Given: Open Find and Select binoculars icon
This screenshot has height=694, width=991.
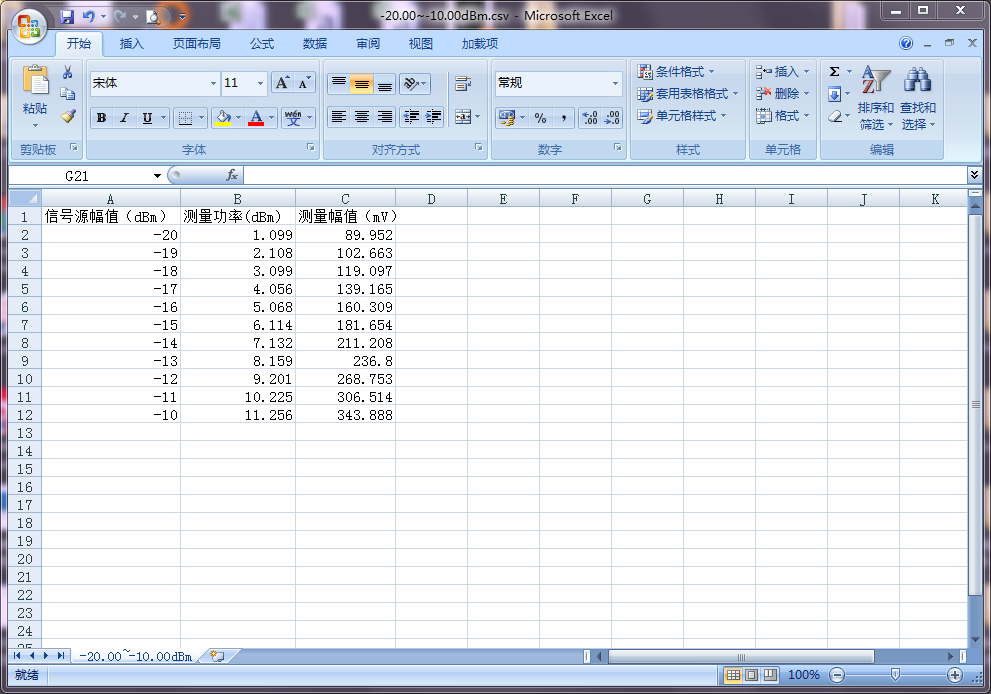Looking at the screenshot, I should point(917,80).
